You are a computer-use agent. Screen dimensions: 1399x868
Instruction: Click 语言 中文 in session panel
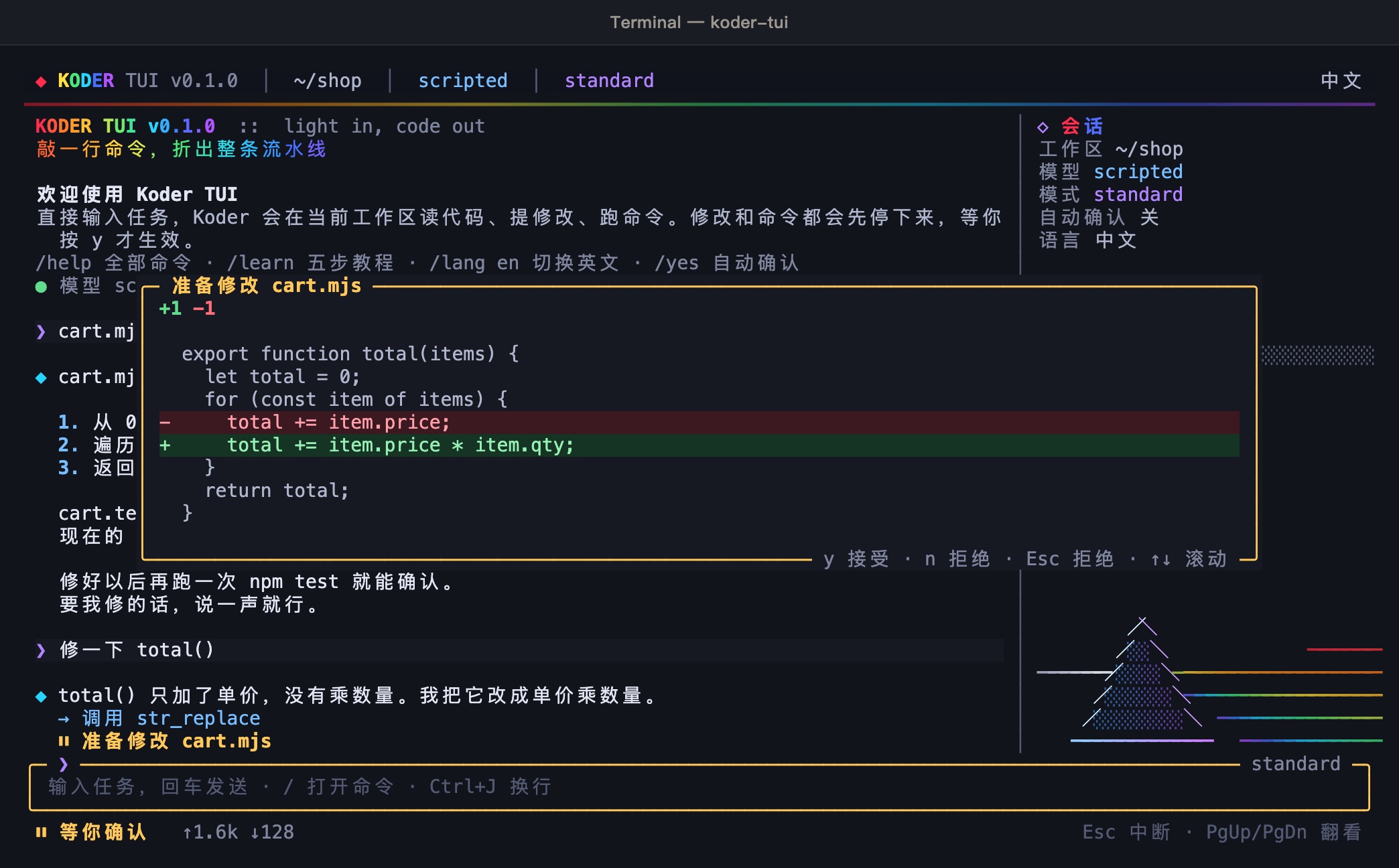tap(1088, 240)
